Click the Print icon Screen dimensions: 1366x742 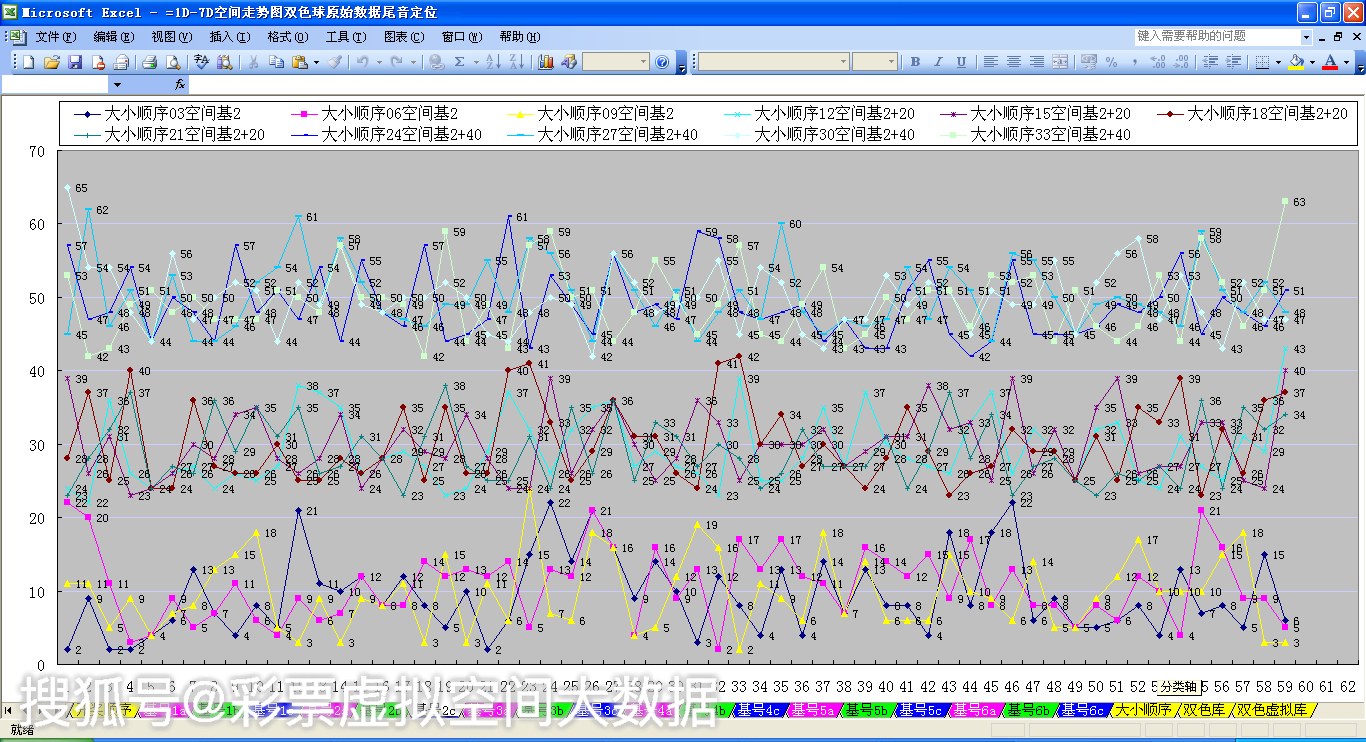tap(150, 62)
